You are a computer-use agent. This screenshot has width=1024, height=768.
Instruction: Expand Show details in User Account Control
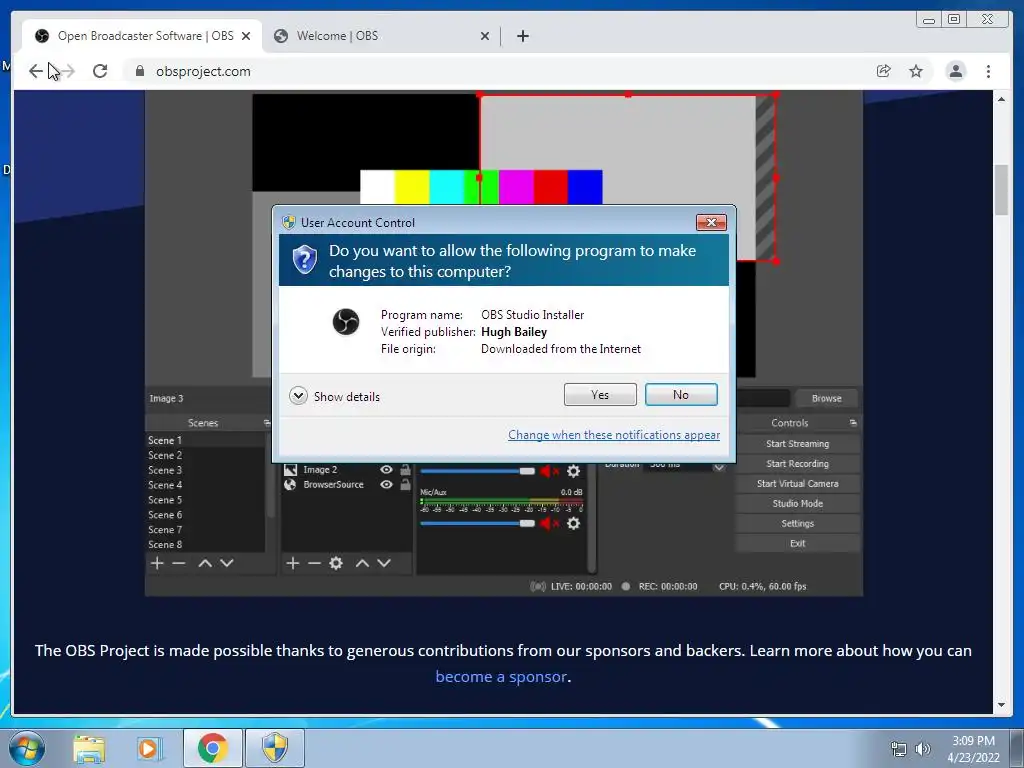pos(334,396)
